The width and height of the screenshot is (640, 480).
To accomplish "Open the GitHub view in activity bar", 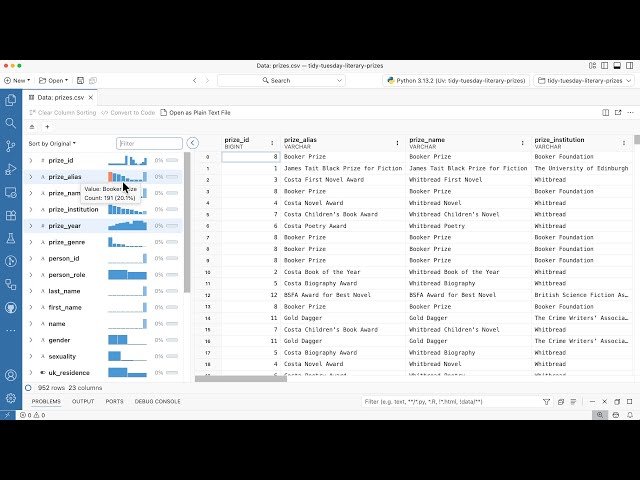I will [x=11, y=307].
